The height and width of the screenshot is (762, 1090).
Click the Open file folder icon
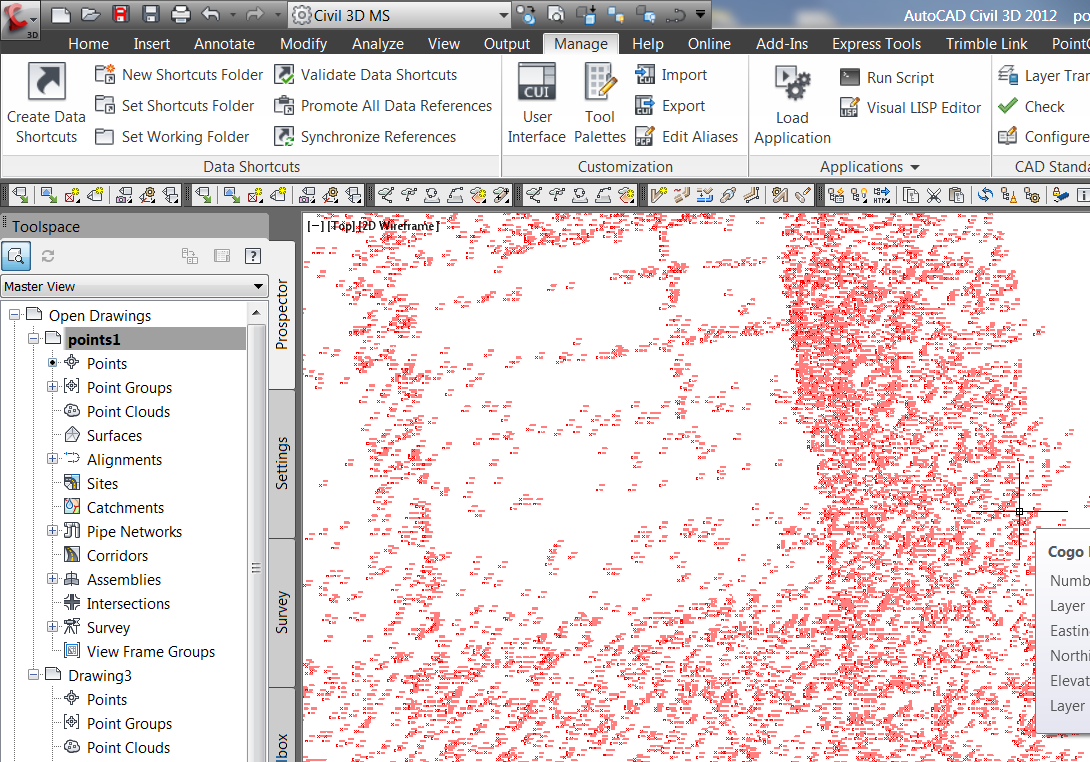(91, 15)
